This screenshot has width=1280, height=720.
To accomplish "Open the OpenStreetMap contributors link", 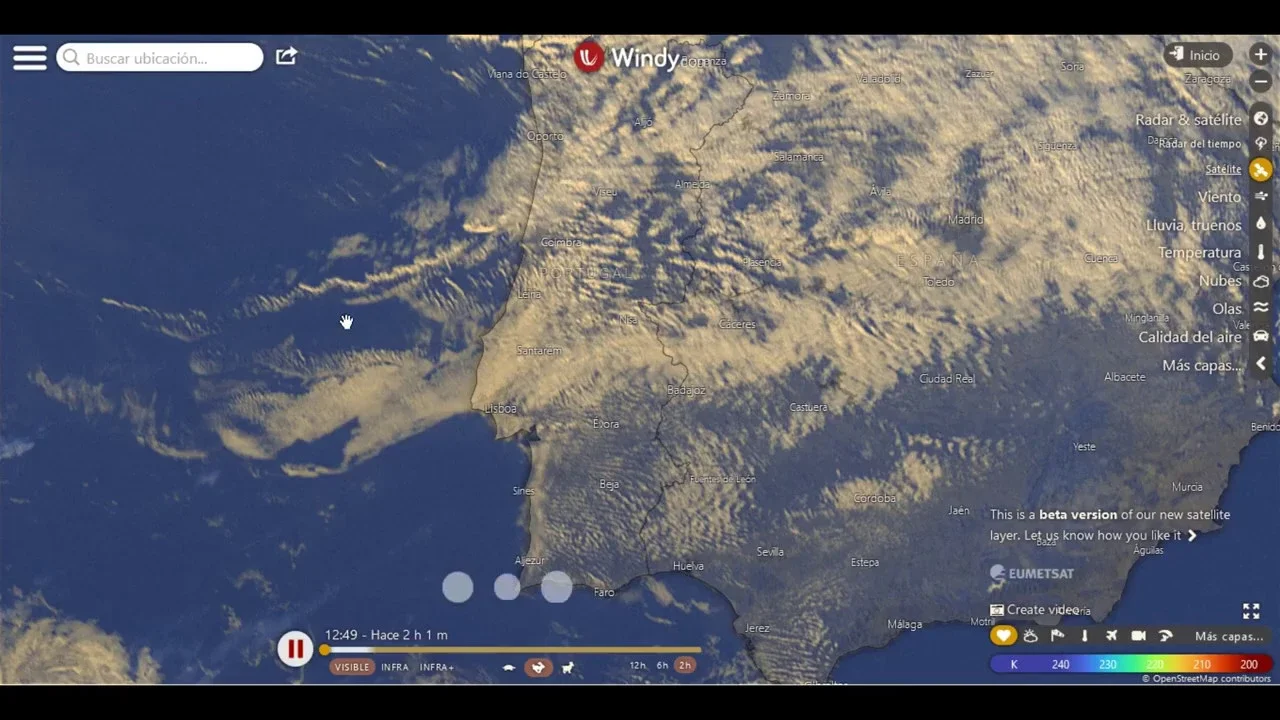I will [1207, 679].
